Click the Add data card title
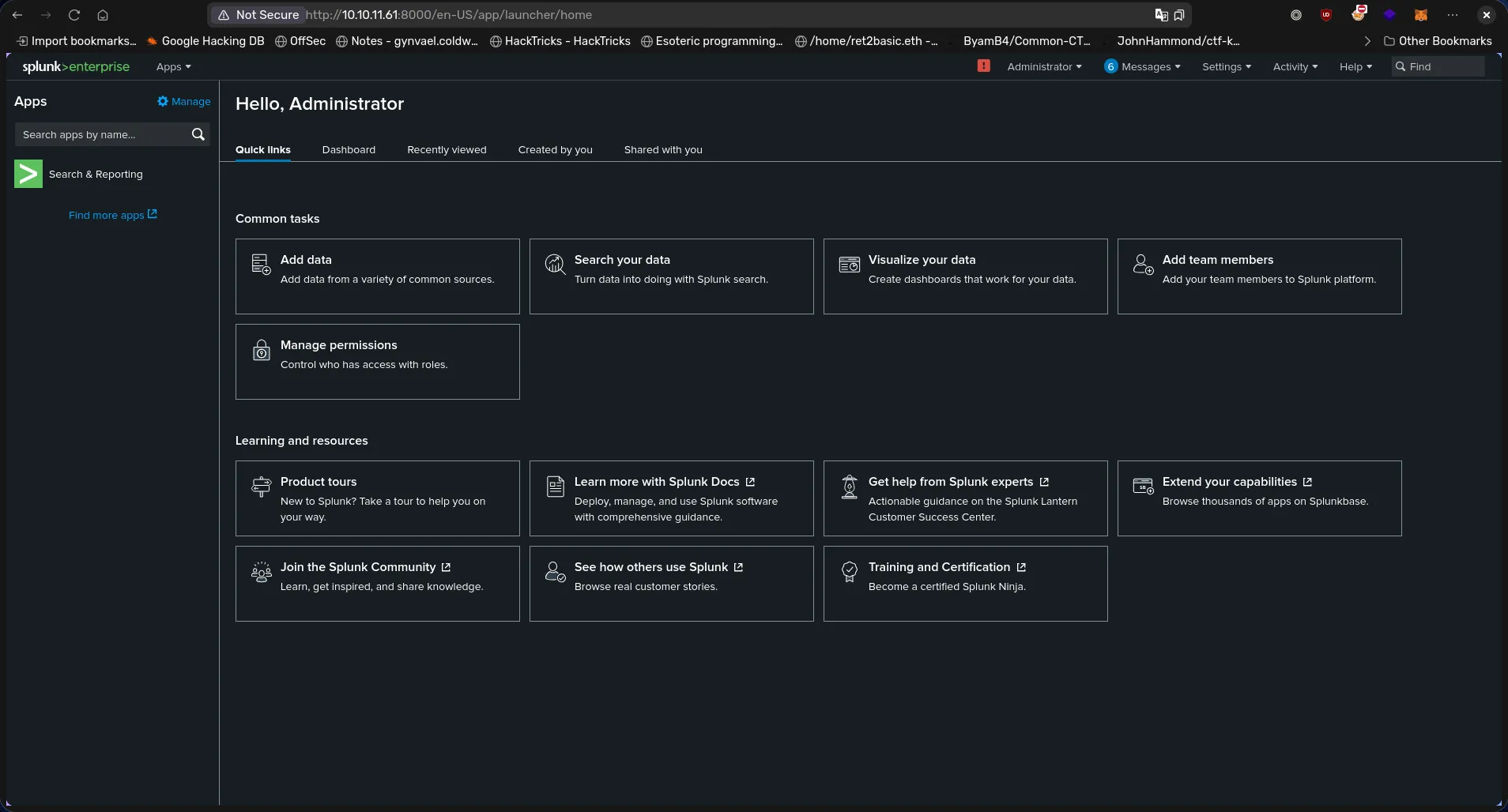 306,260
